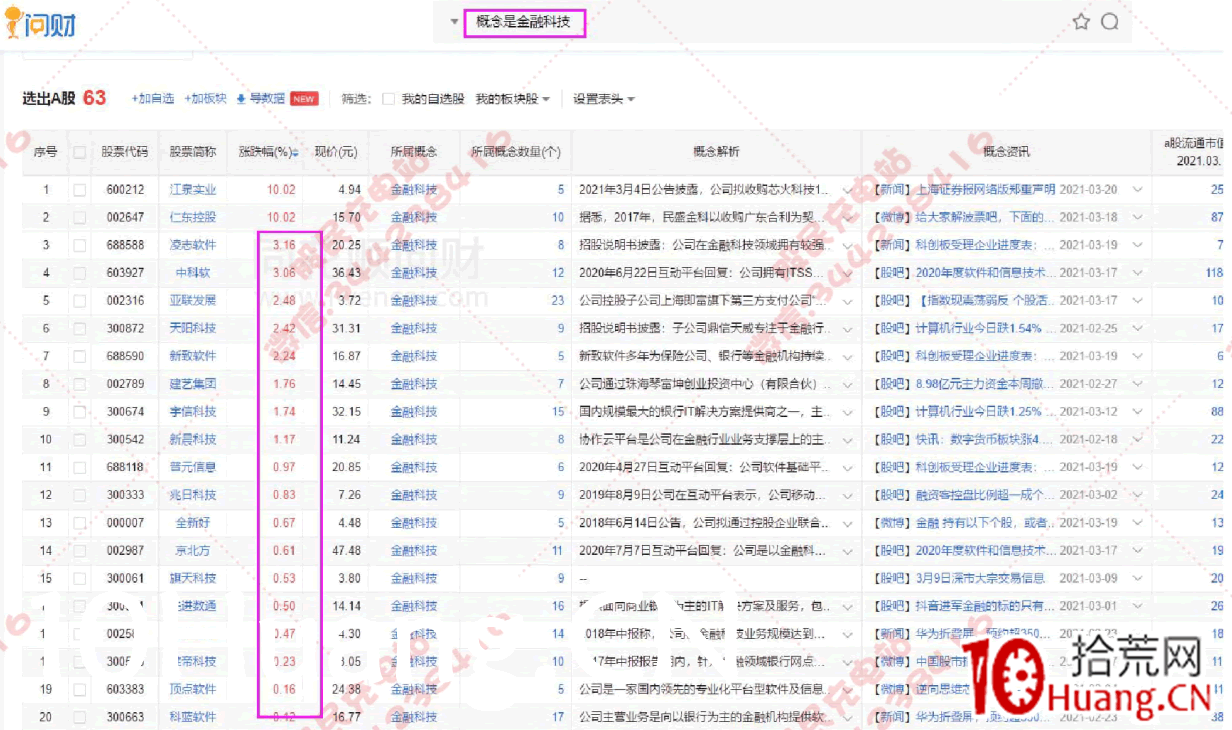Viewport: 1232px width, 730px height.
Task: Expand 概念解析 for 江泉实业 row
Action: pyautogui.click(x=847, y=190)
